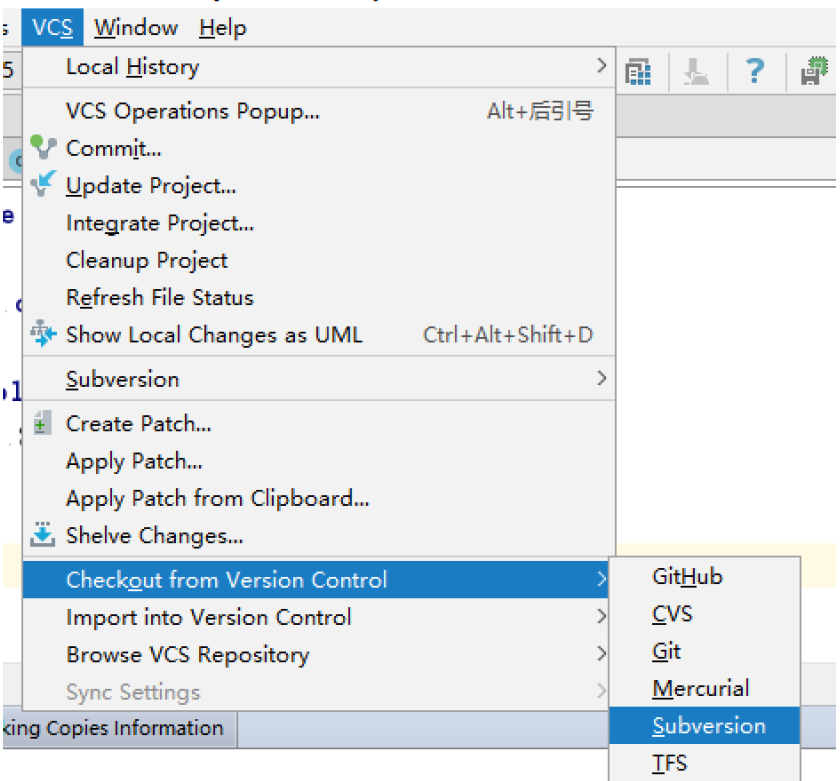Screen dimensions: 840x781
Task: Select Update Project menu item
Action: tap(319, 186)
